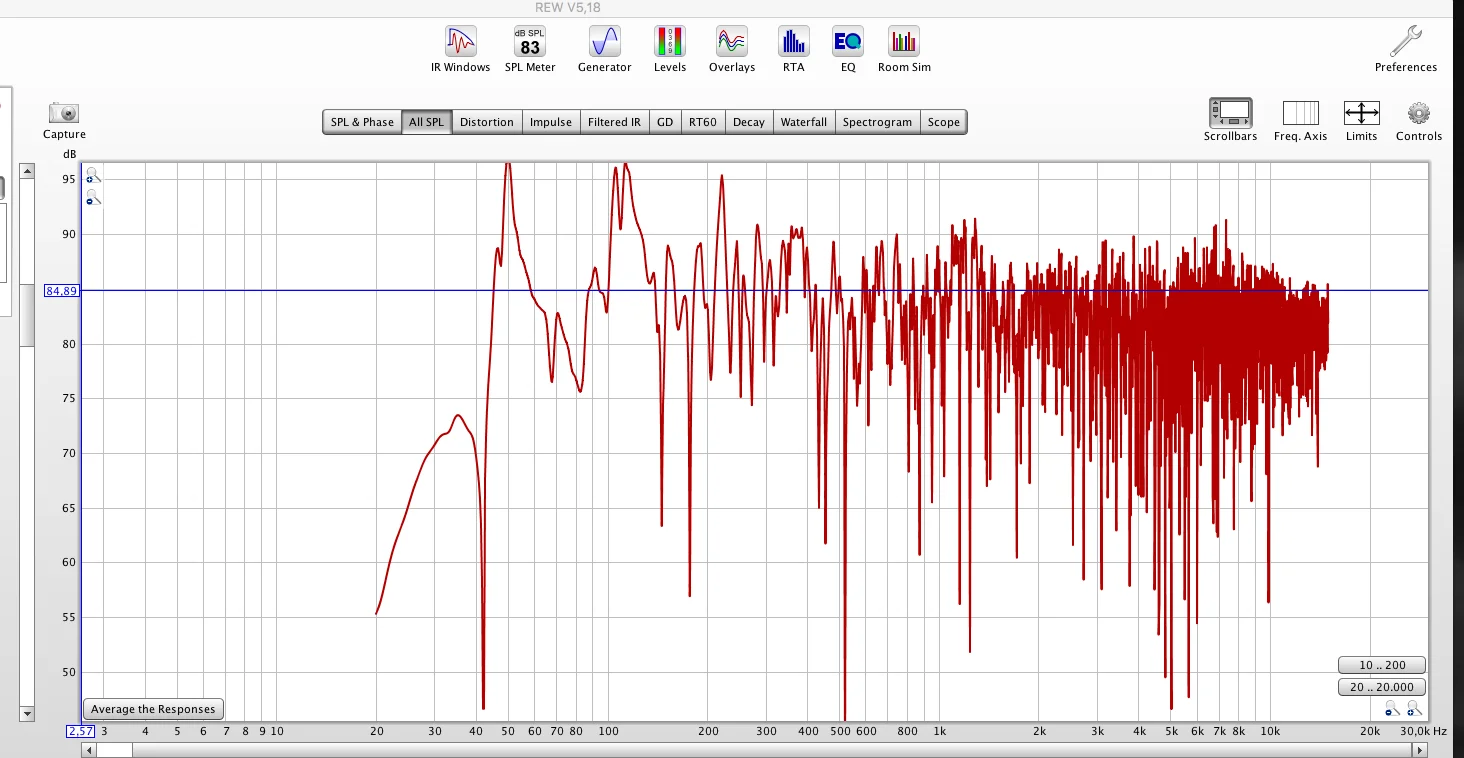The image size is (1464, 758).
Task: Set range to 10 .. 200
Action: point(1382,665)
